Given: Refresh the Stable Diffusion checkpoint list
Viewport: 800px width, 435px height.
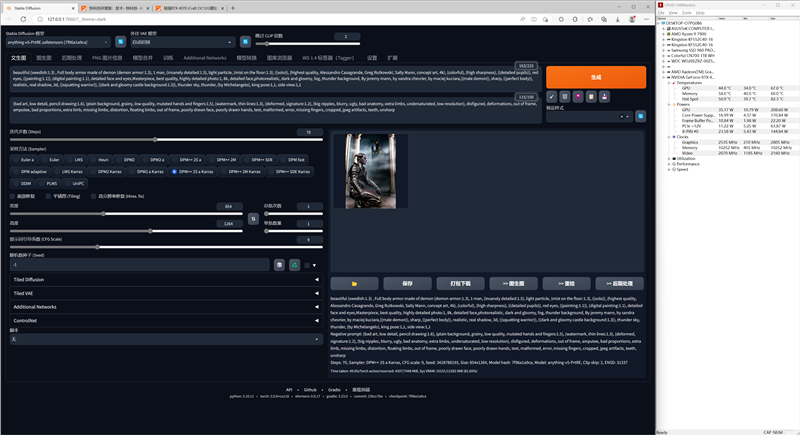Looking at the screenshot, I should pos(120,42).
